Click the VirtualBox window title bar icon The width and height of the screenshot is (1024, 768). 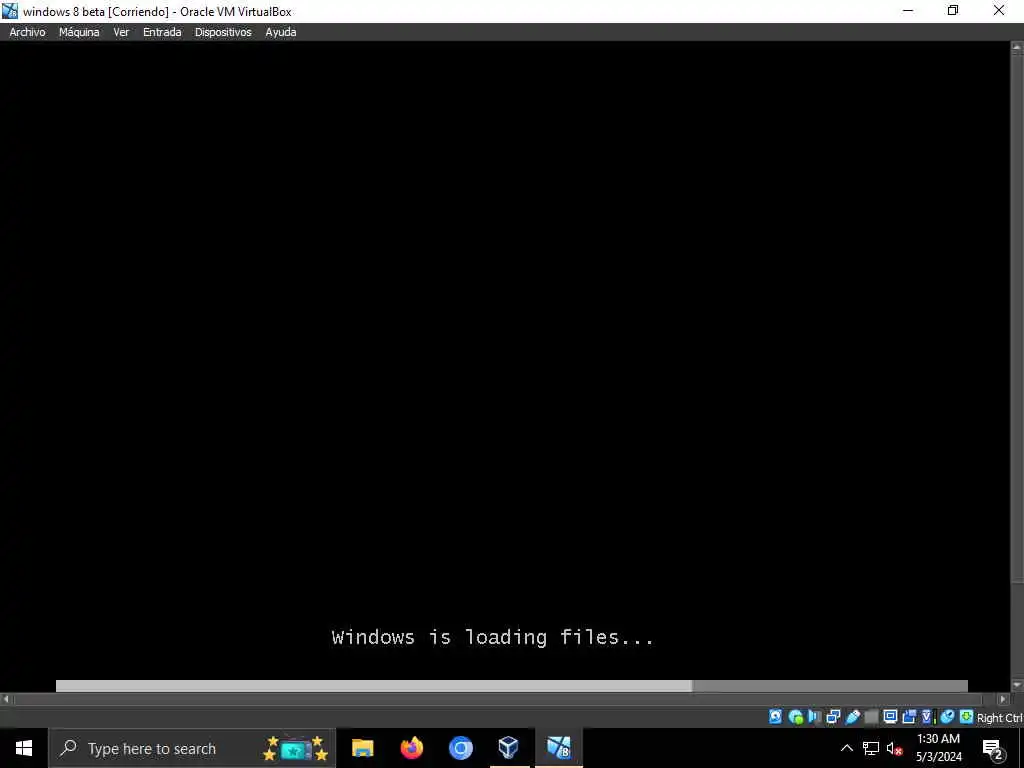click(10, 10)
